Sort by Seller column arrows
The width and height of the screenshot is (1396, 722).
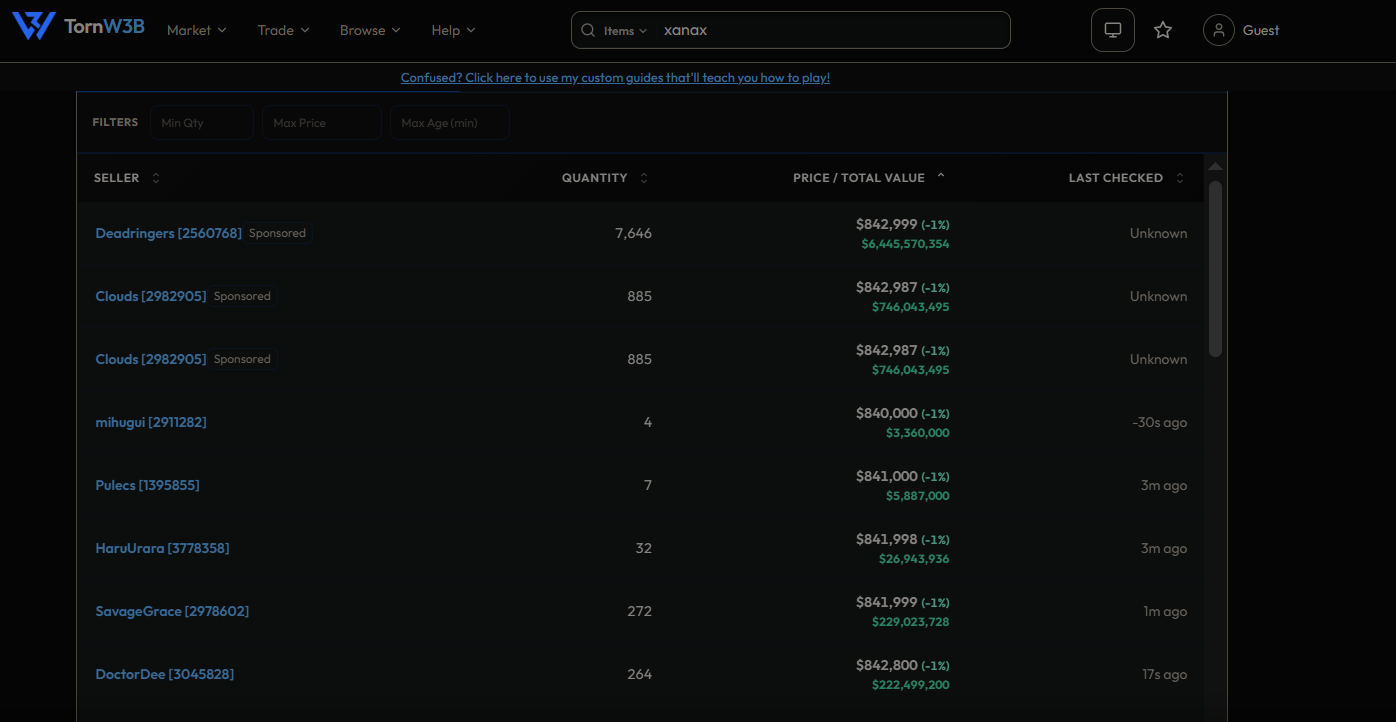(156, 178)
